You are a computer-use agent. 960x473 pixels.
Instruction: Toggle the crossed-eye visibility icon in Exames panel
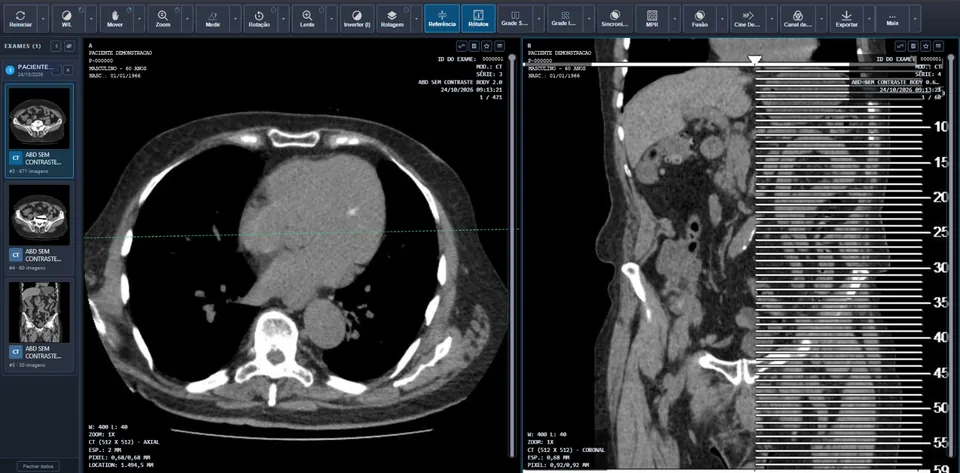click(70, 46)
